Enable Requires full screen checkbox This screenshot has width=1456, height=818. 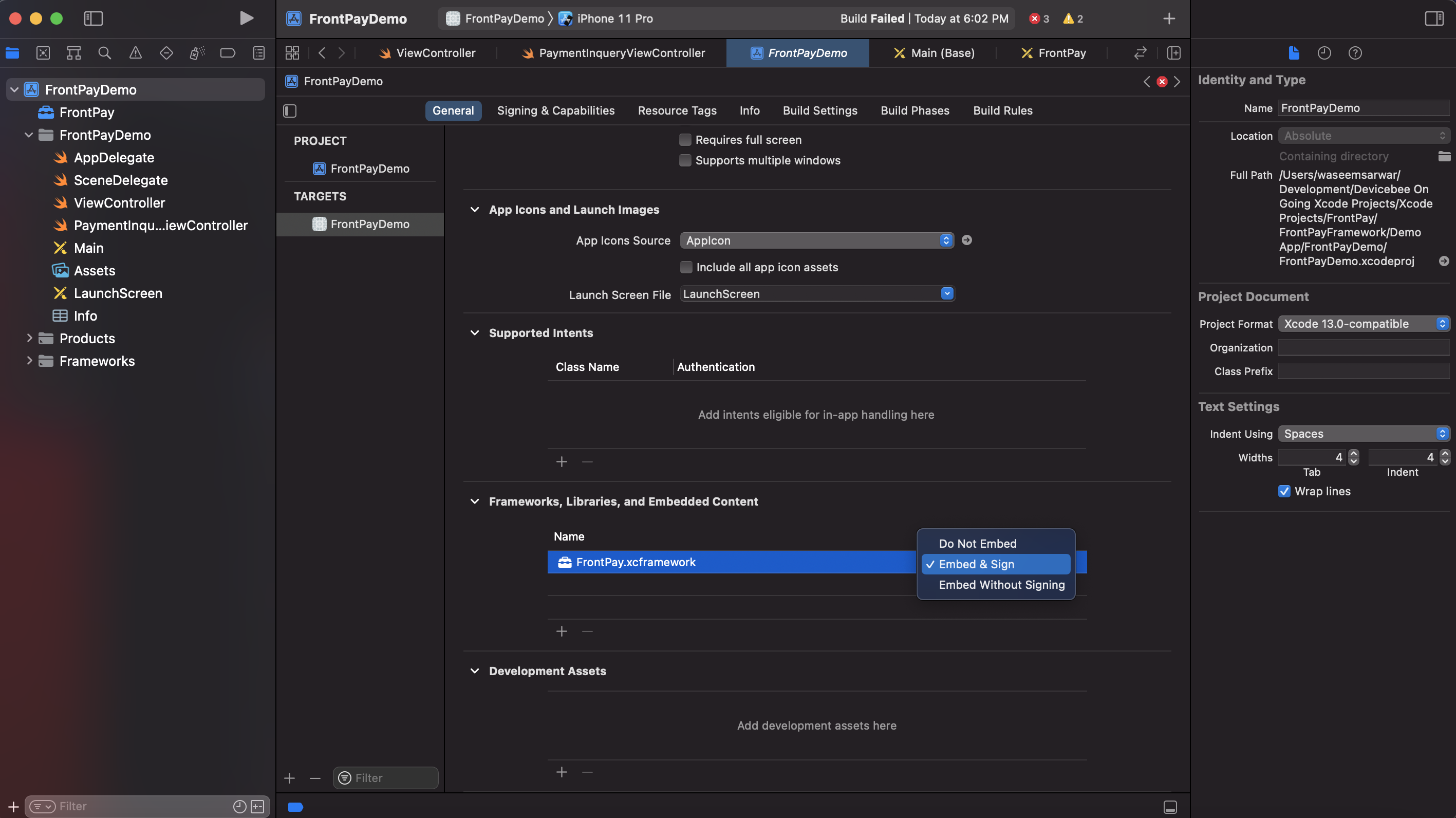coord(685,140)
